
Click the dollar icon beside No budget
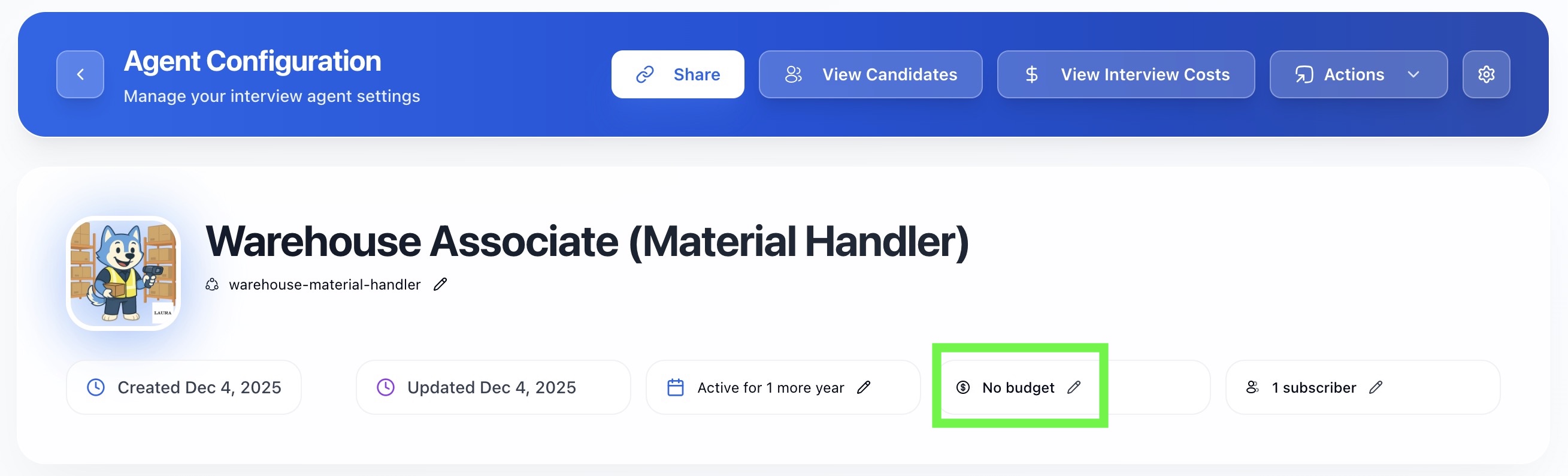(963, 388)
